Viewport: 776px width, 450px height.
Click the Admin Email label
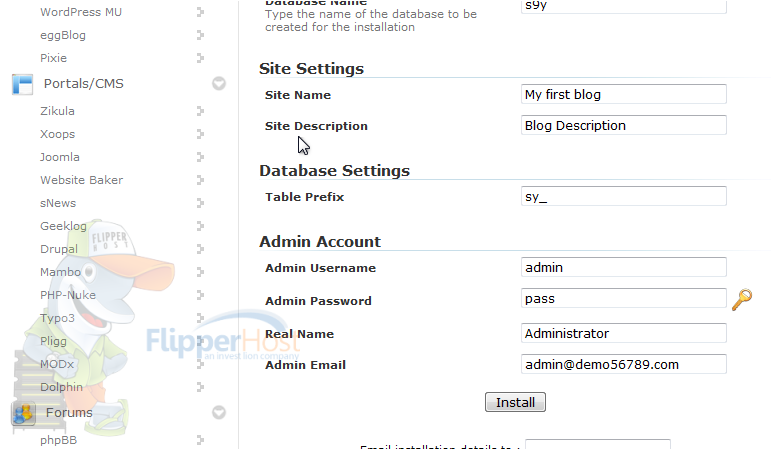point(305,365)
